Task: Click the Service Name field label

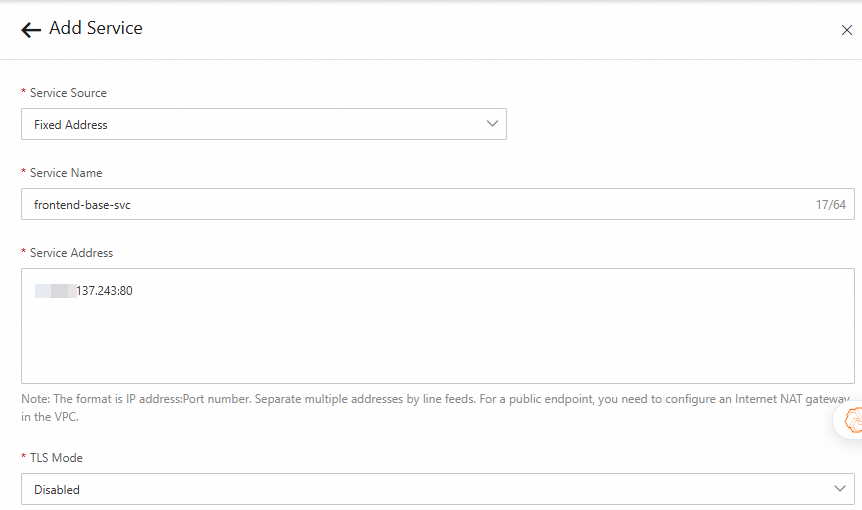Action: pos(66,173)
